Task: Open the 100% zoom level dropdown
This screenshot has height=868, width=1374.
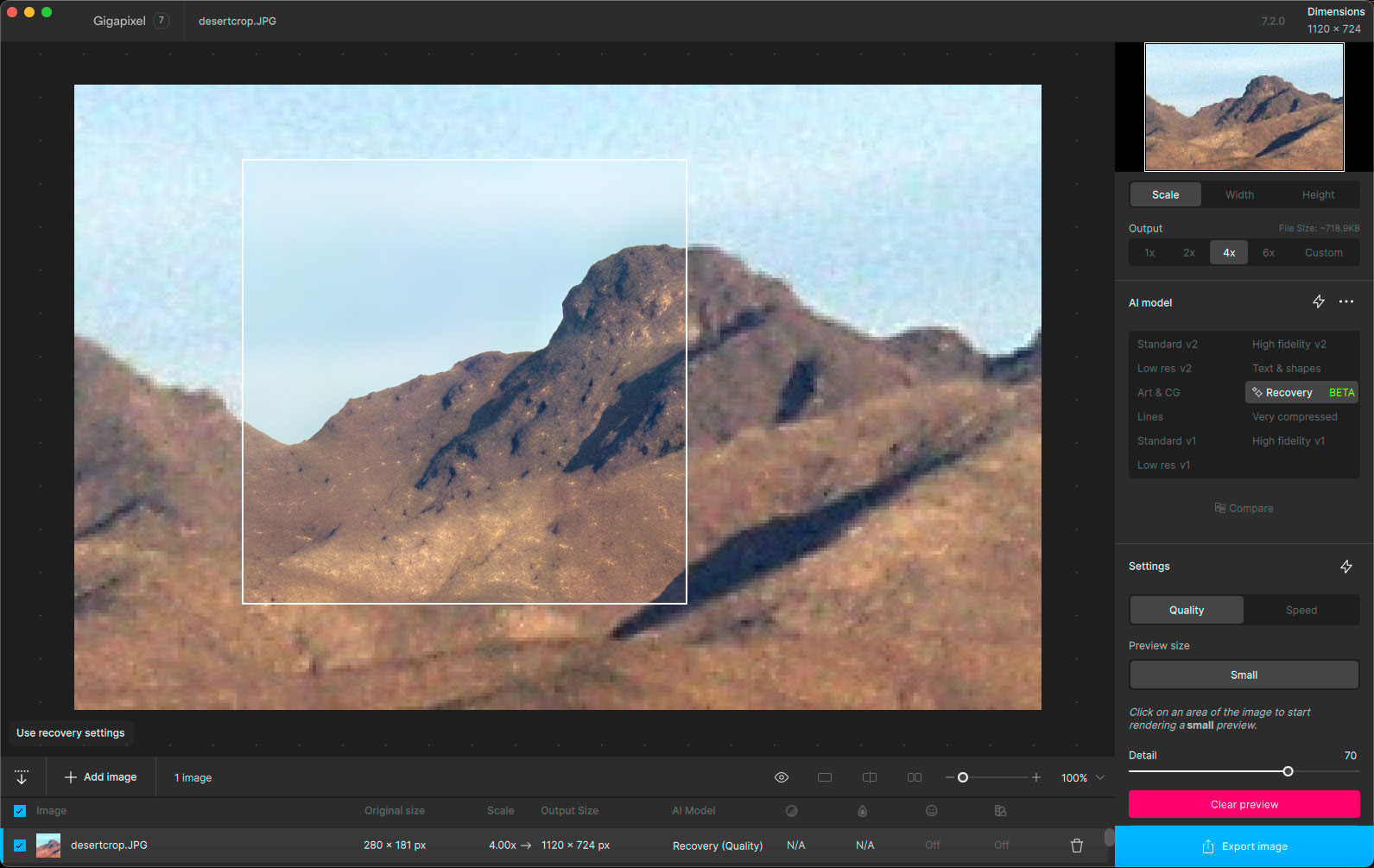Action: [1083, 777]
